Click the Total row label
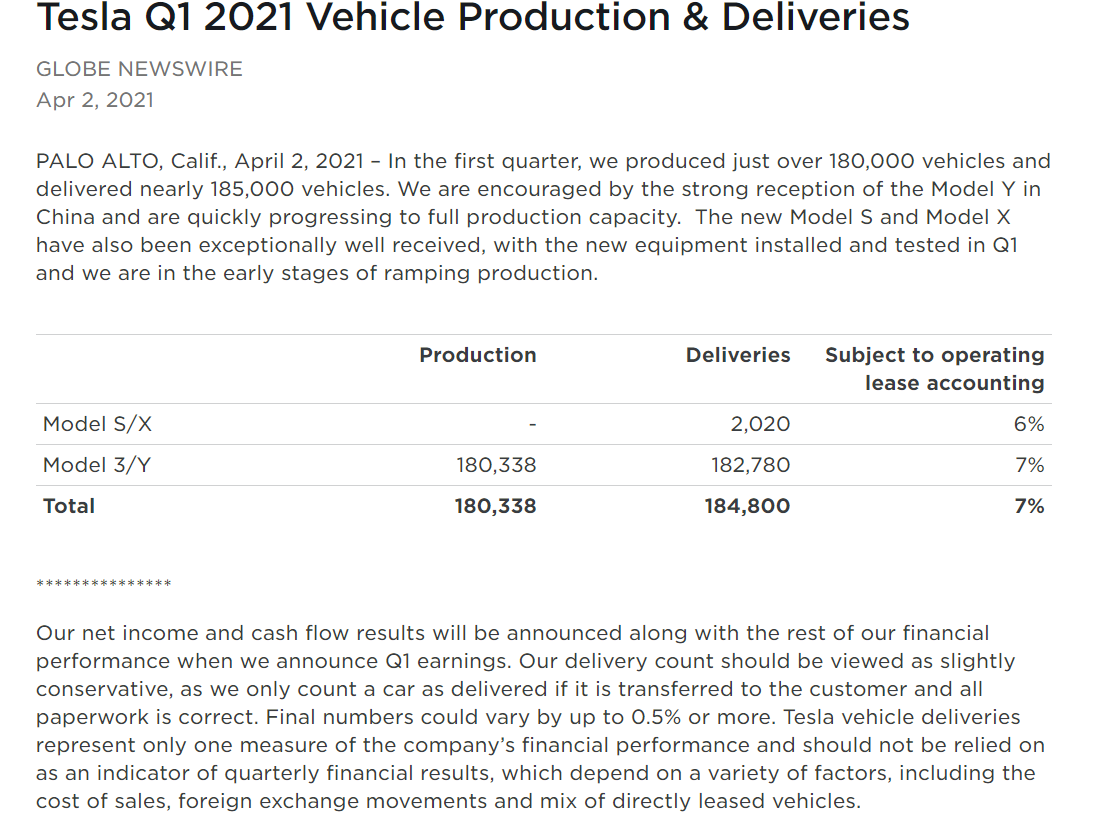The image size is (1110, 832). point(69,506)
